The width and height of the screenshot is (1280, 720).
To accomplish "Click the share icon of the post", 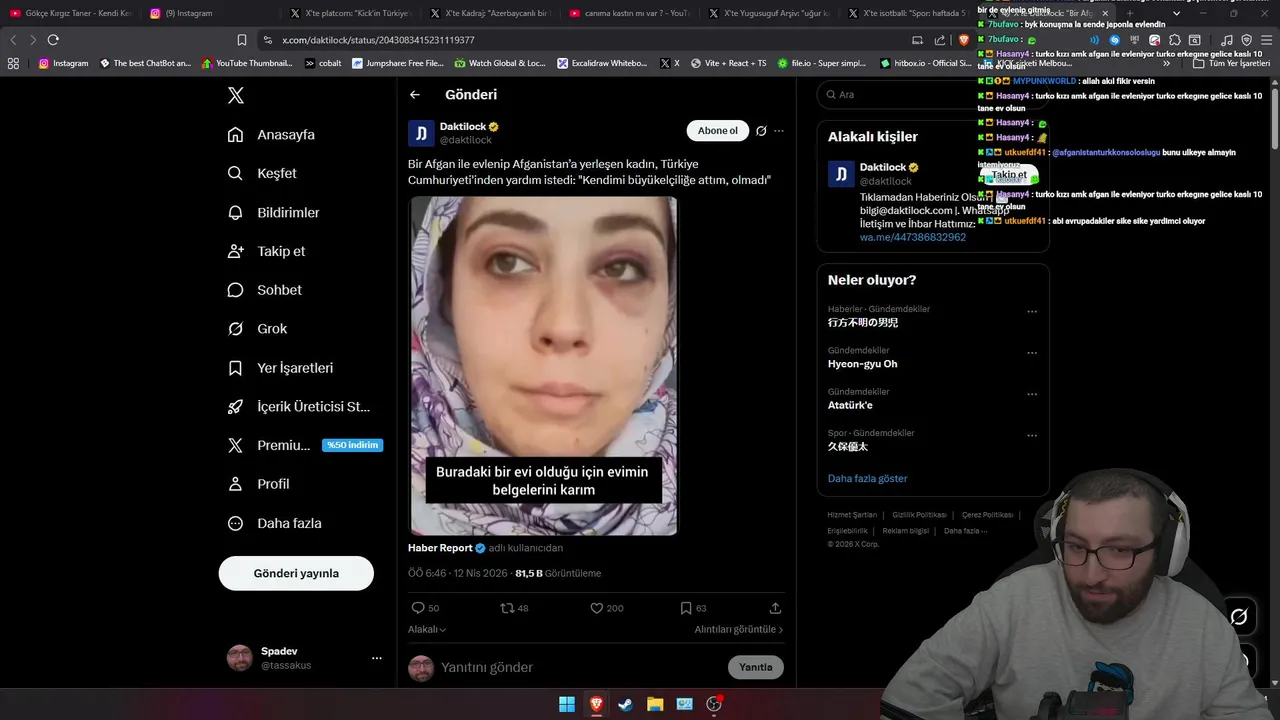I will click(775, 608).
